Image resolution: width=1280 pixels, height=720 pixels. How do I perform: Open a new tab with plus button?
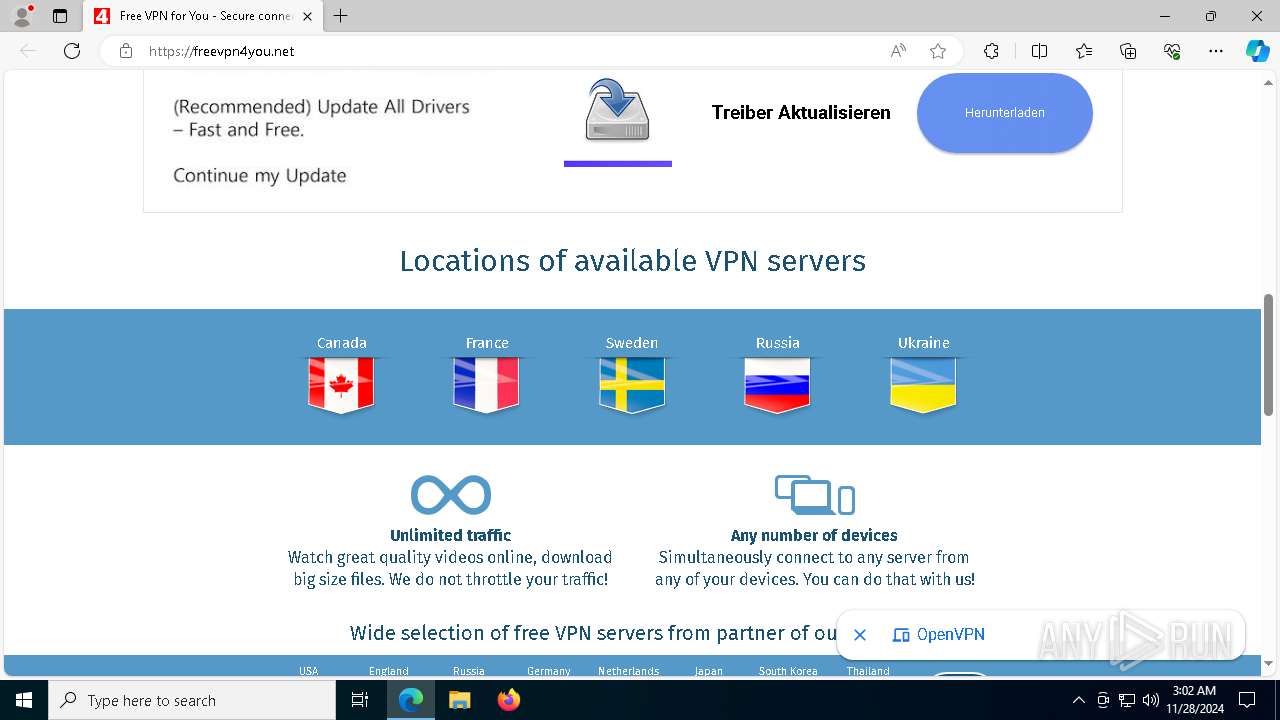(x=341, y=16)
